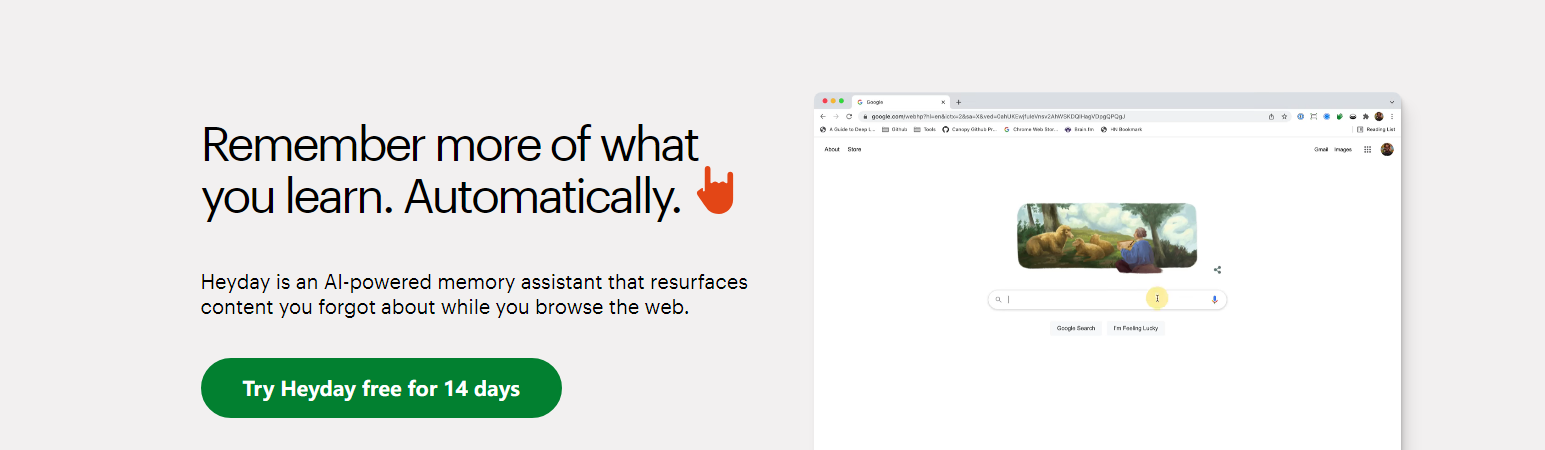Open the Gmail link
Screen dimensions: 1545x450
coord(1320,149)
